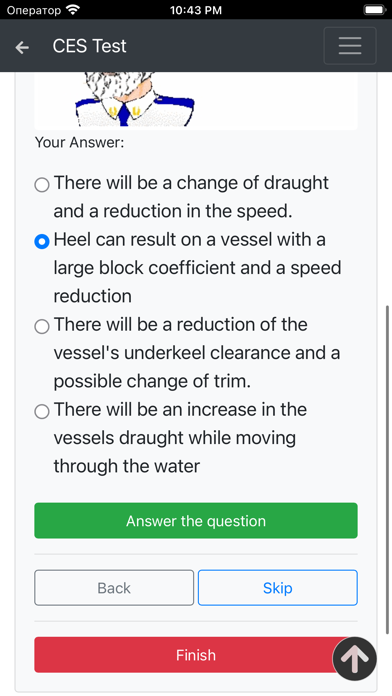Tap the 10:43 PM clock

tap(196, 10)
